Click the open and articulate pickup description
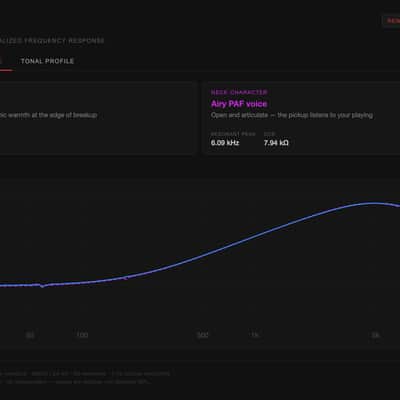The image size is (400, 400). click(x=292, y=115)
